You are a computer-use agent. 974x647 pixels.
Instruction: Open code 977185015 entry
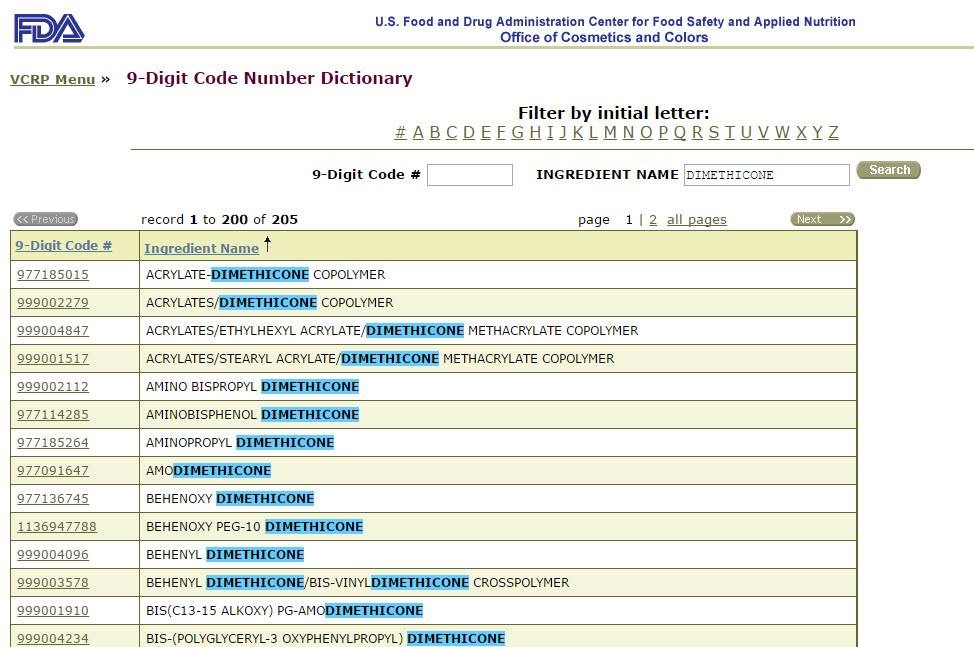53,274
